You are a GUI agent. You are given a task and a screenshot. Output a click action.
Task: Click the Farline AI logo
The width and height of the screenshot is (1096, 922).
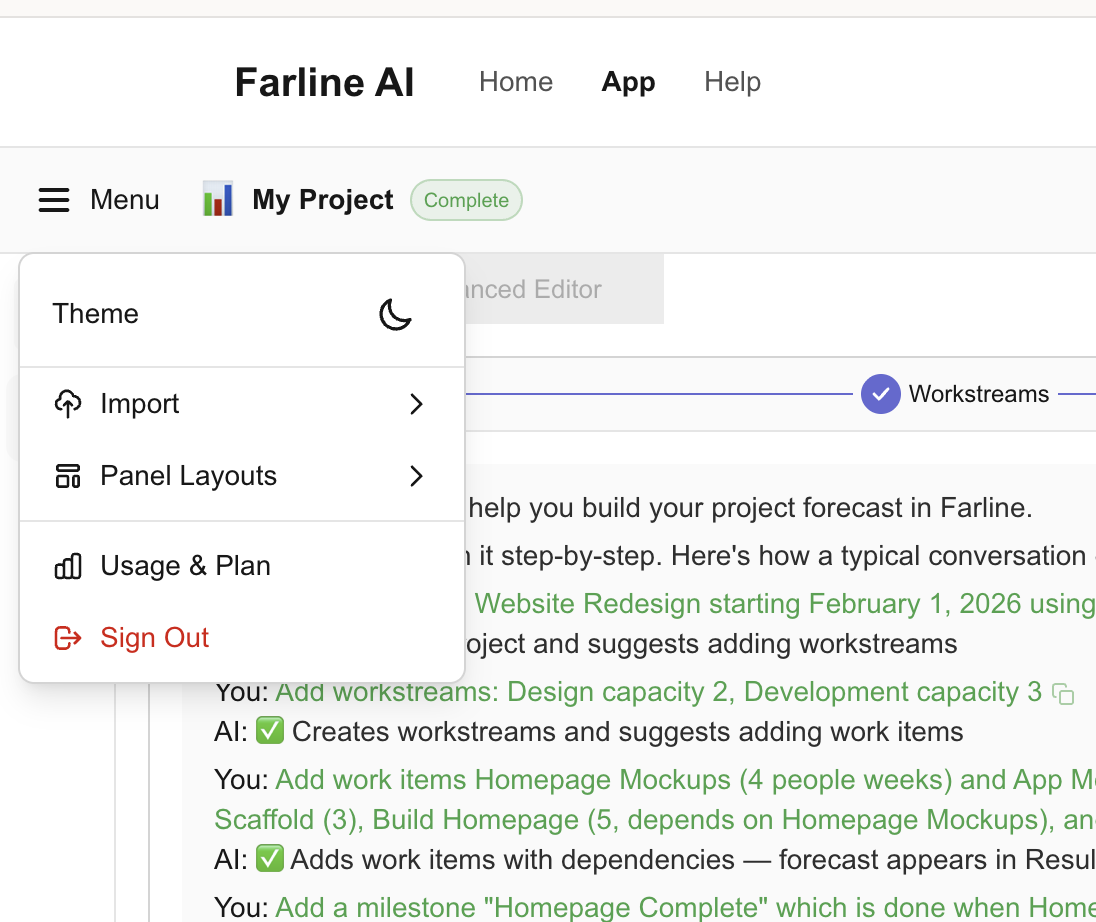point(324,82)
